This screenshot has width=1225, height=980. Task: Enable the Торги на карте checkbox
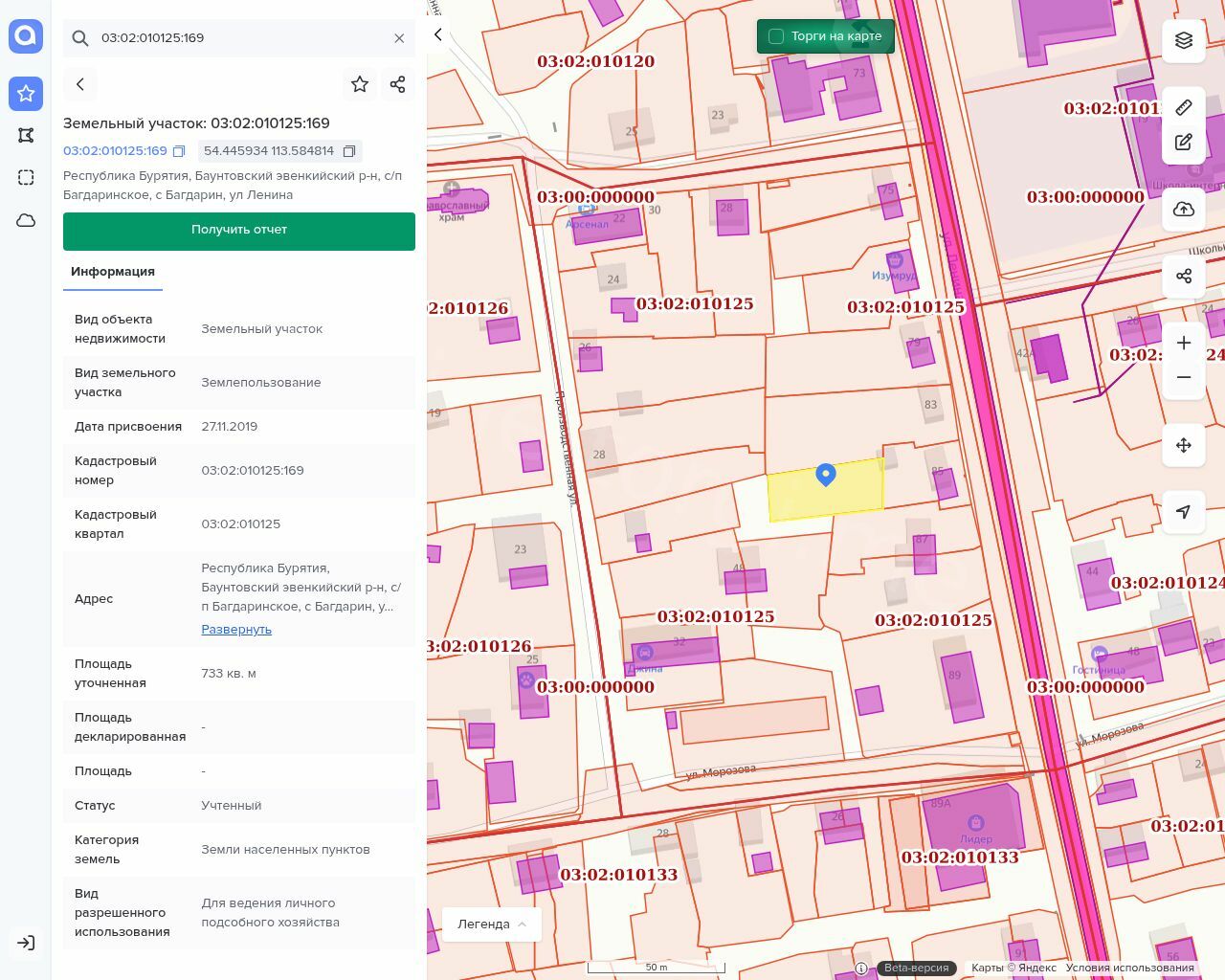point(776,36)
